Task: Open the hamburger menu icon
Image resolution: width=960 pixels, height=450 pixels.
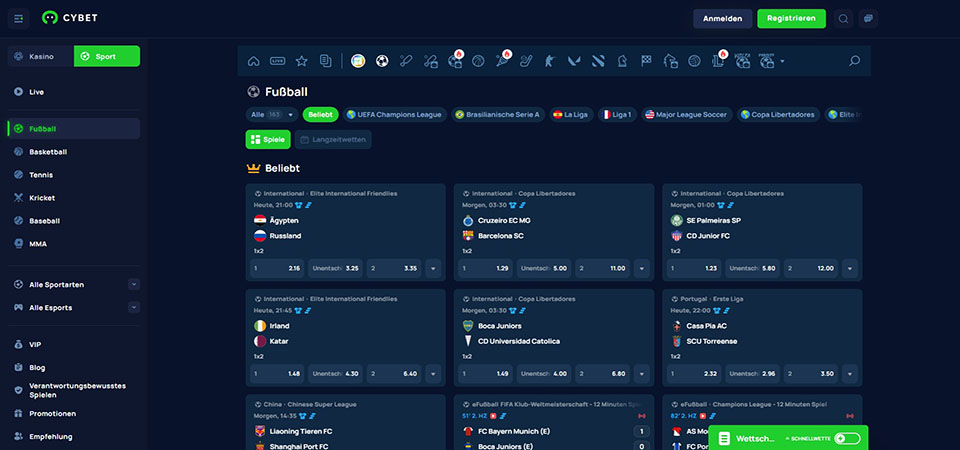Action: (x=18, y=18)
